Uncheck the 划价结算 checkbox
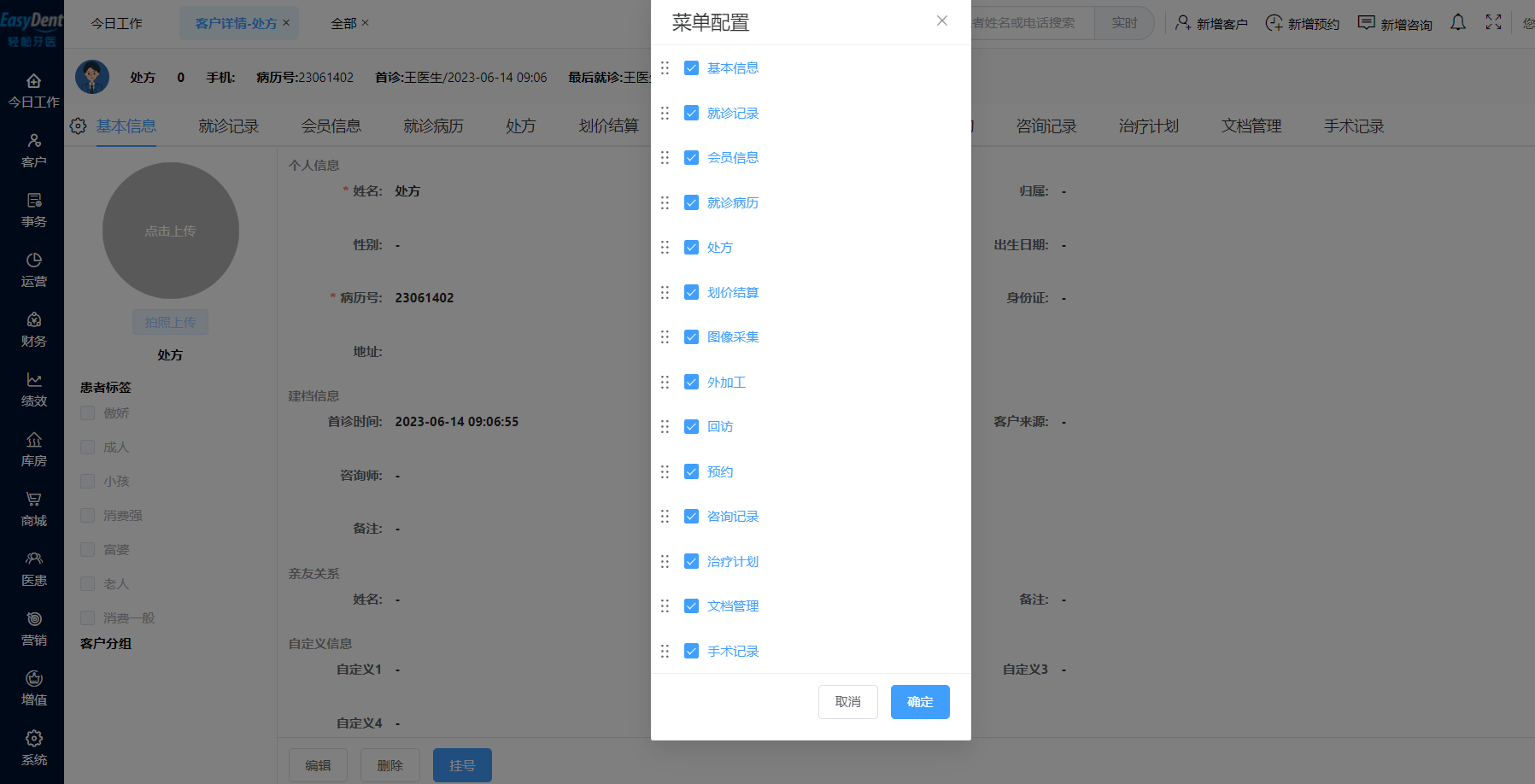The height and width of the screenshot is (784, 1535). (692, 292)
